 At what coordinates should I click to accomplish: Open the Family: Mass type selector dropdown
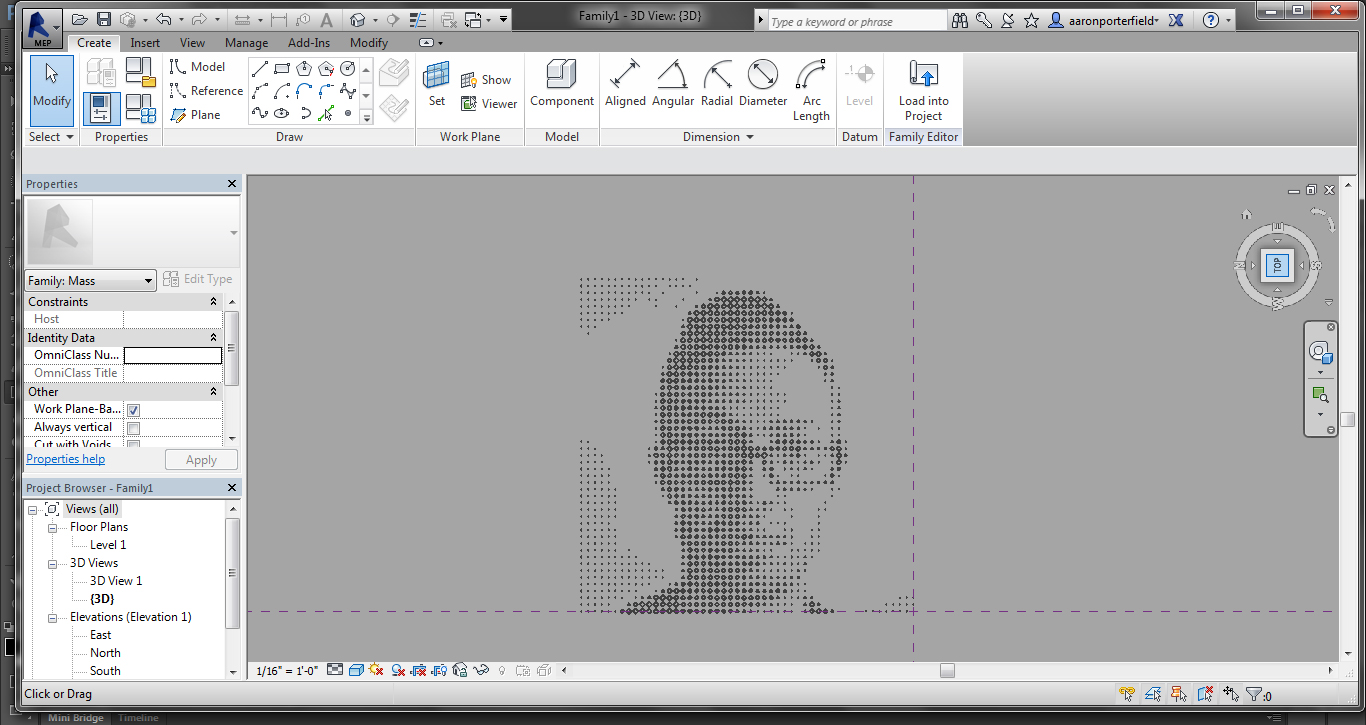coord(90,281)
